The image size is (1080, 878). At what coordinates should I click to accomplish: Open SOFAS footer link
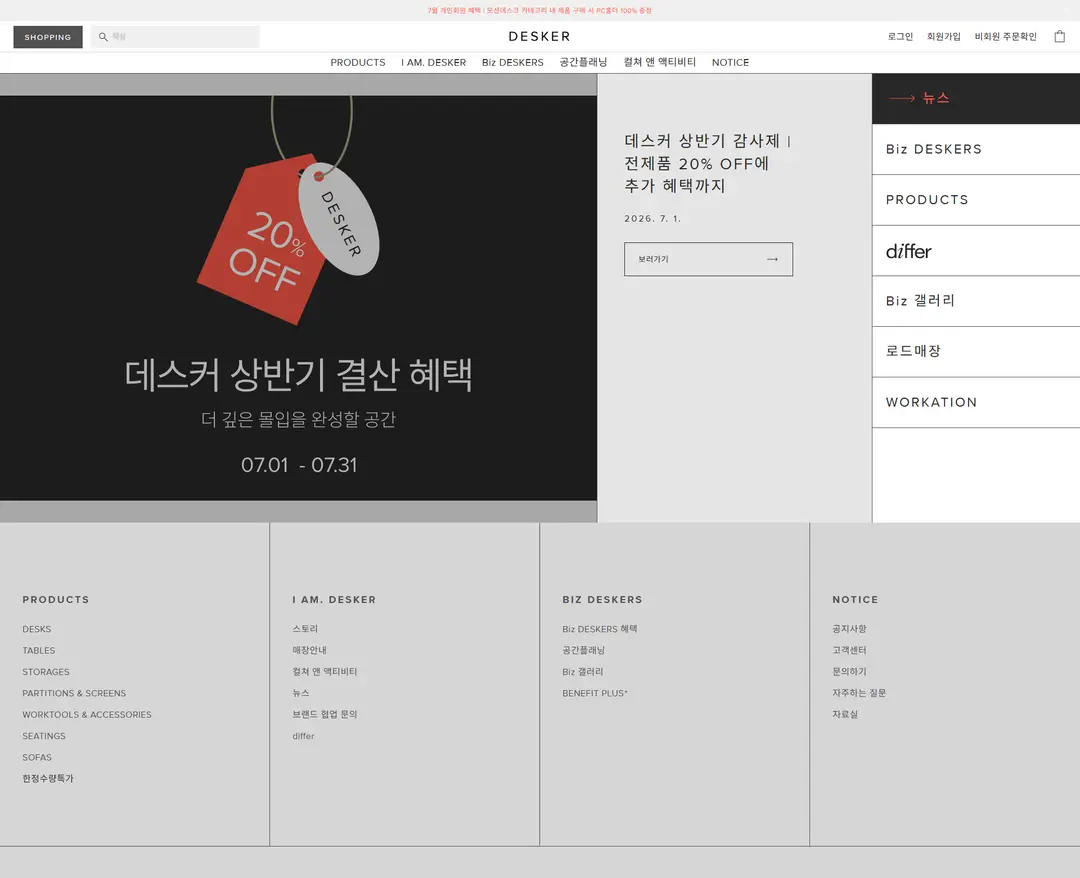click(37, 757)
